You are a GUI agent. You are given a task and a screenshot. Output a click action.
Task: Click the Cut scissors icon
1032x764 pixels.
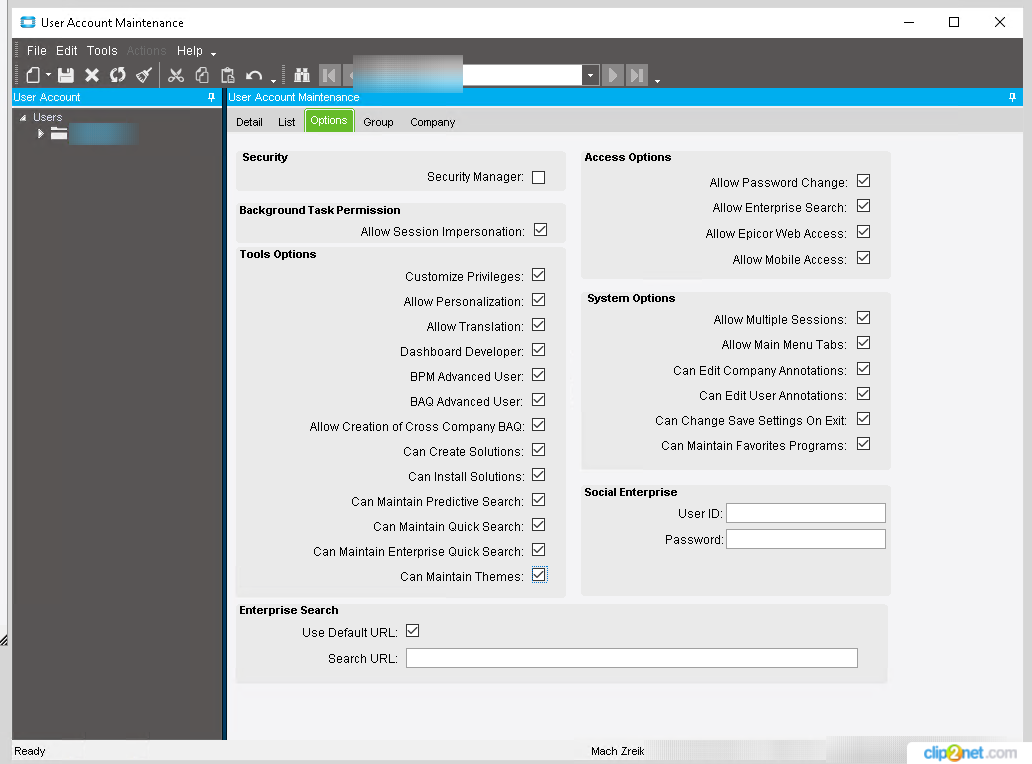[x=176, y=75]
